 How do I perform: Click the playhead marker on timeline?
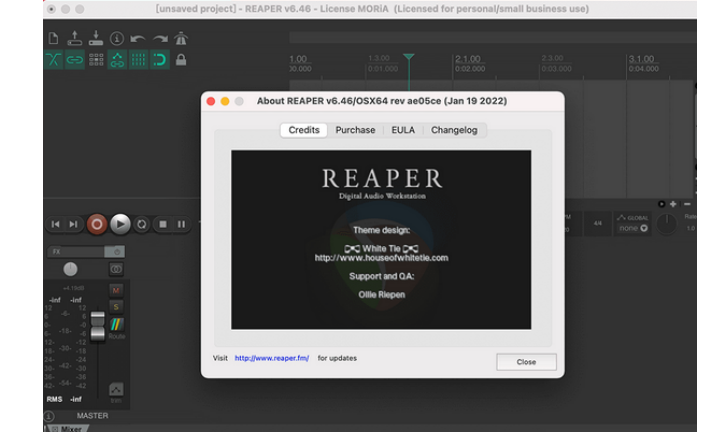(x=409, y=57)
